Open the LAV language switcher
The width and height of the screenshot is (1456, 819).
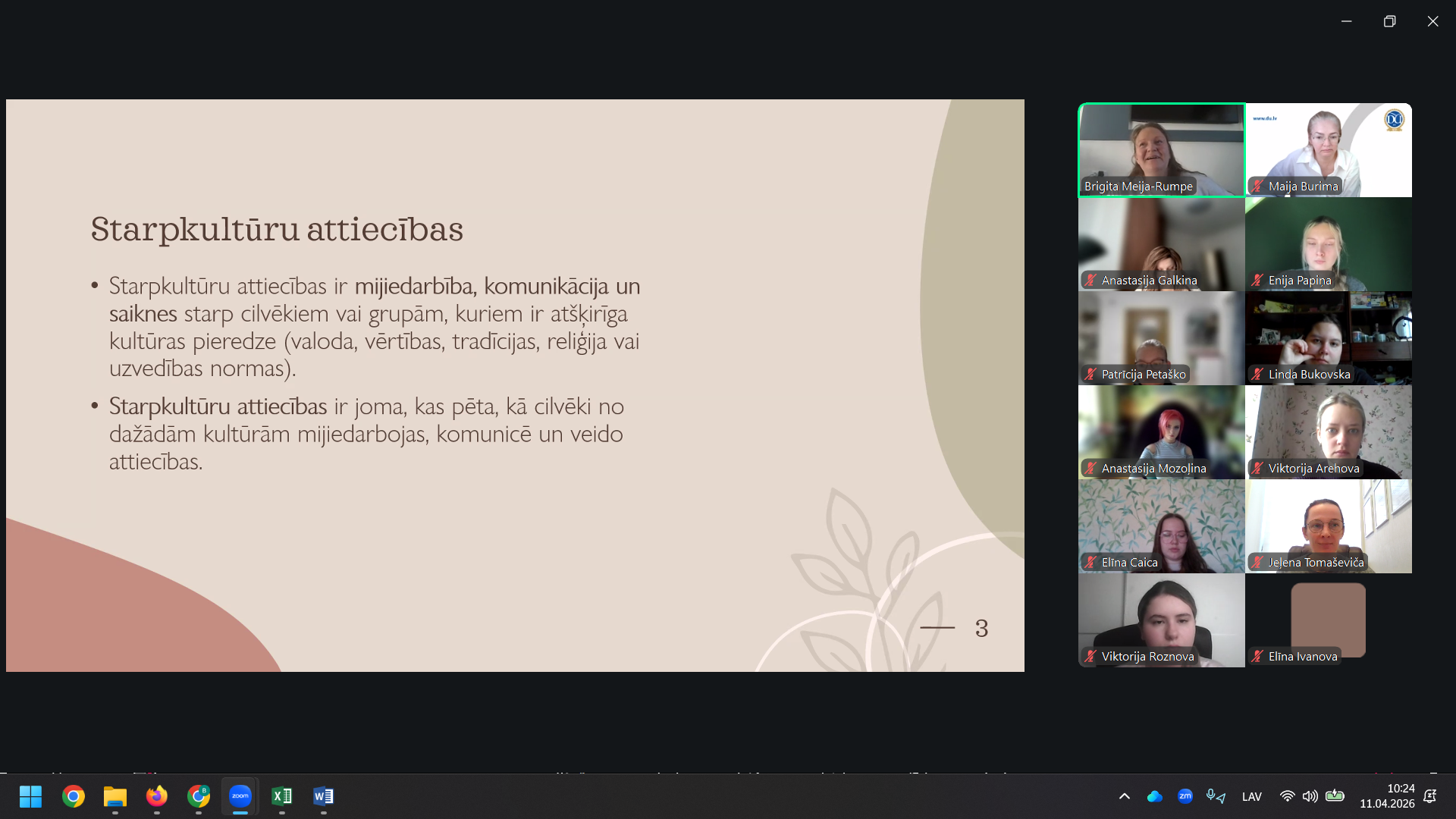click(x=1252, y=796)
